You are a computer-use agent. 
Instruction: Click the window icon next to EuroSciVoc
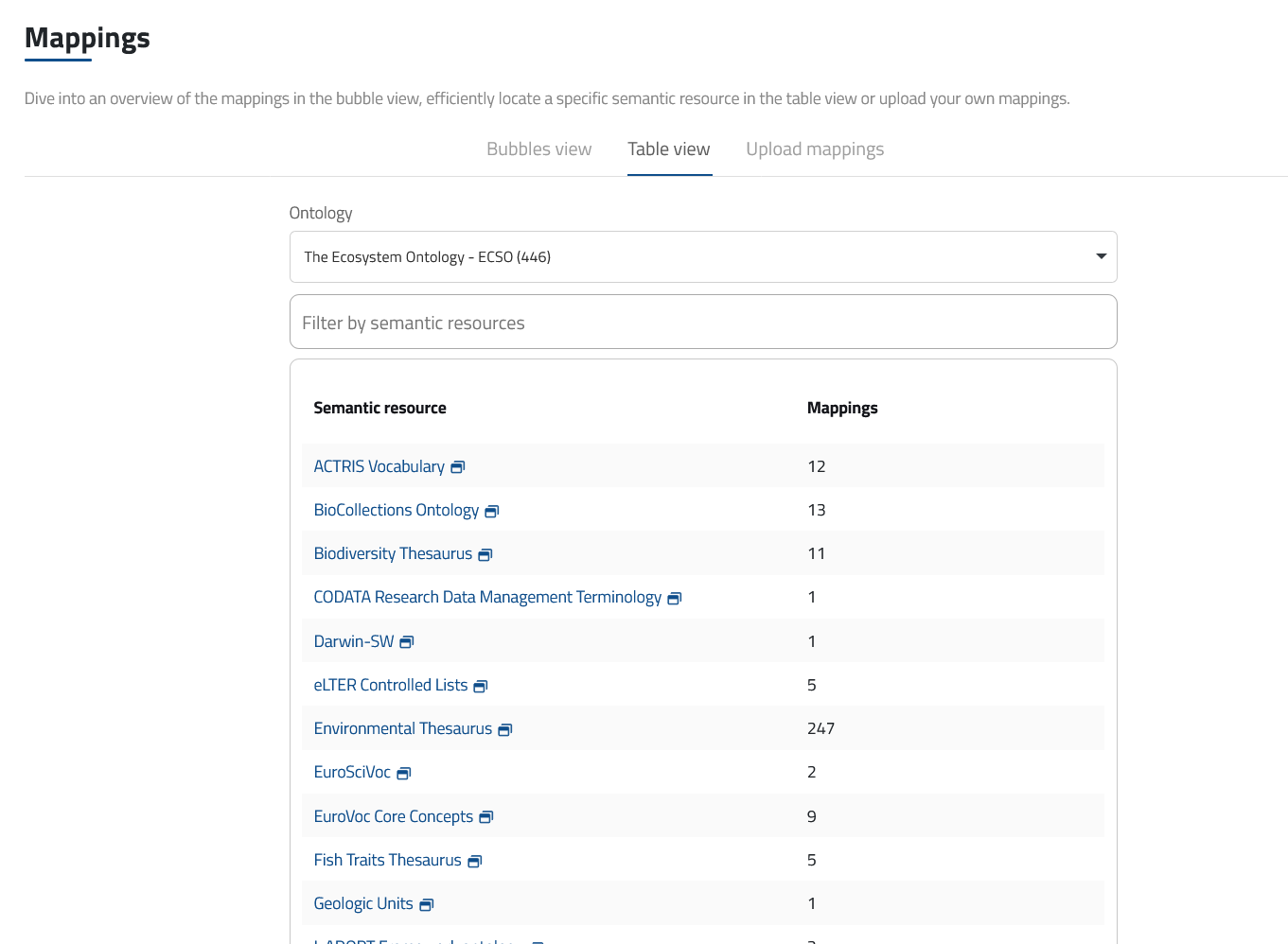point(403,773)
